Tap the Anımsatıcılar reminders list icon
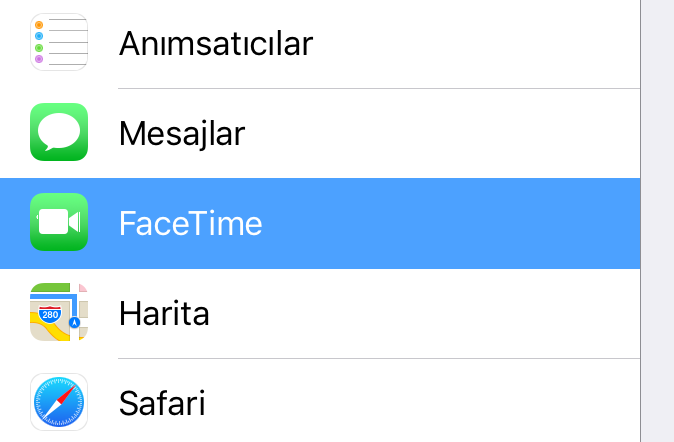The width and height of the screenshot is (674, 442). [59, 42]
